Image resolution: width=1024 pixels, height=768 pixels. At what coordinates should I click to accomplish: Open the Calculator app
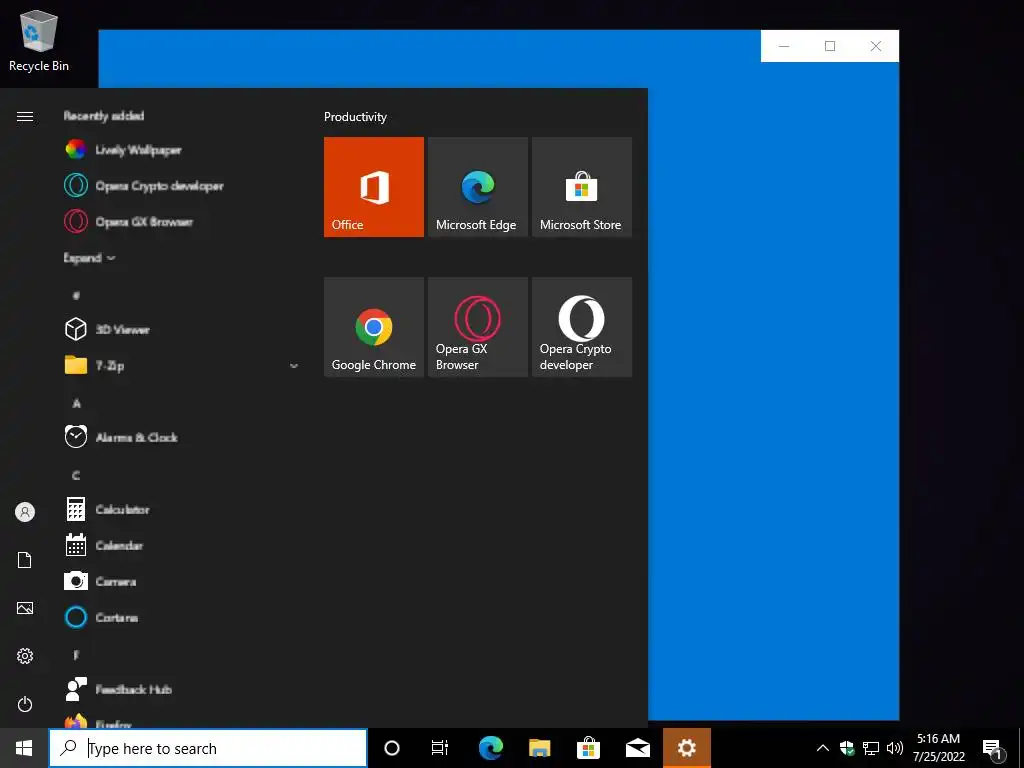pos(183,509)
